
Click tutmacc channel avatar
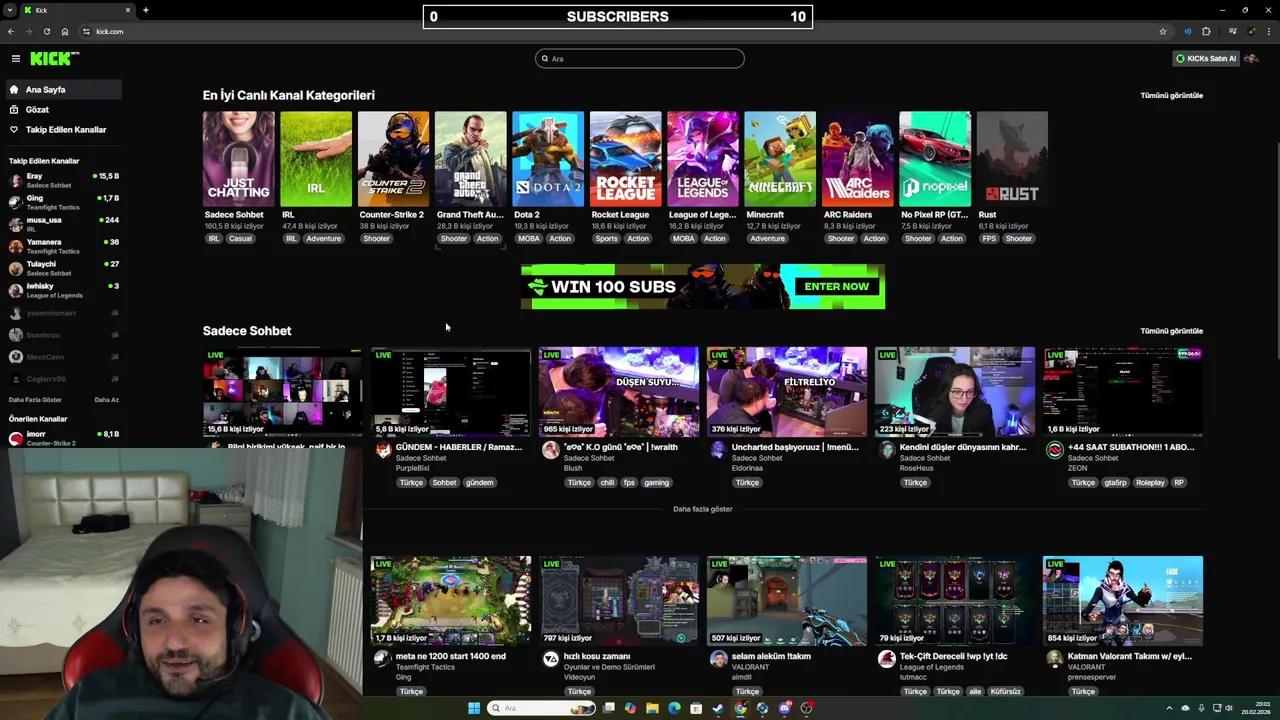pos(886,659)
